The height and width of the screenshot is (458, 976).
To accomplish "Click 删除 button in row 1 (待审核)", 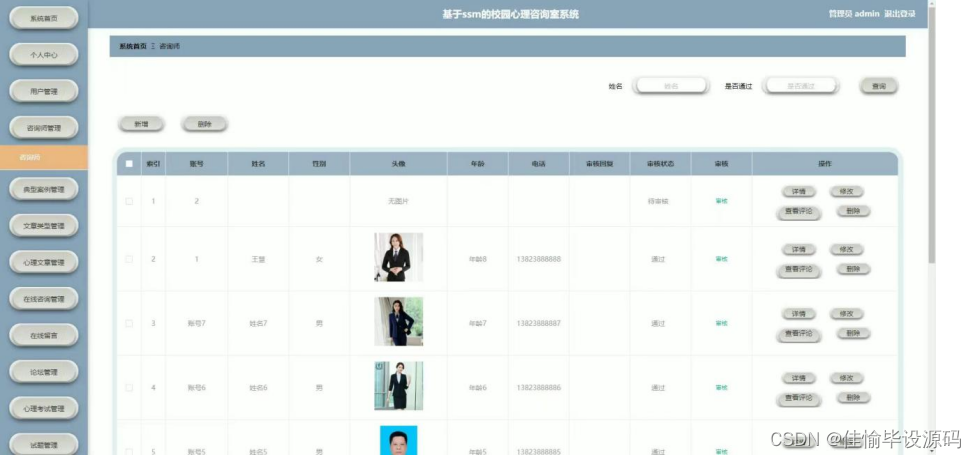I will tap(853, 211).
